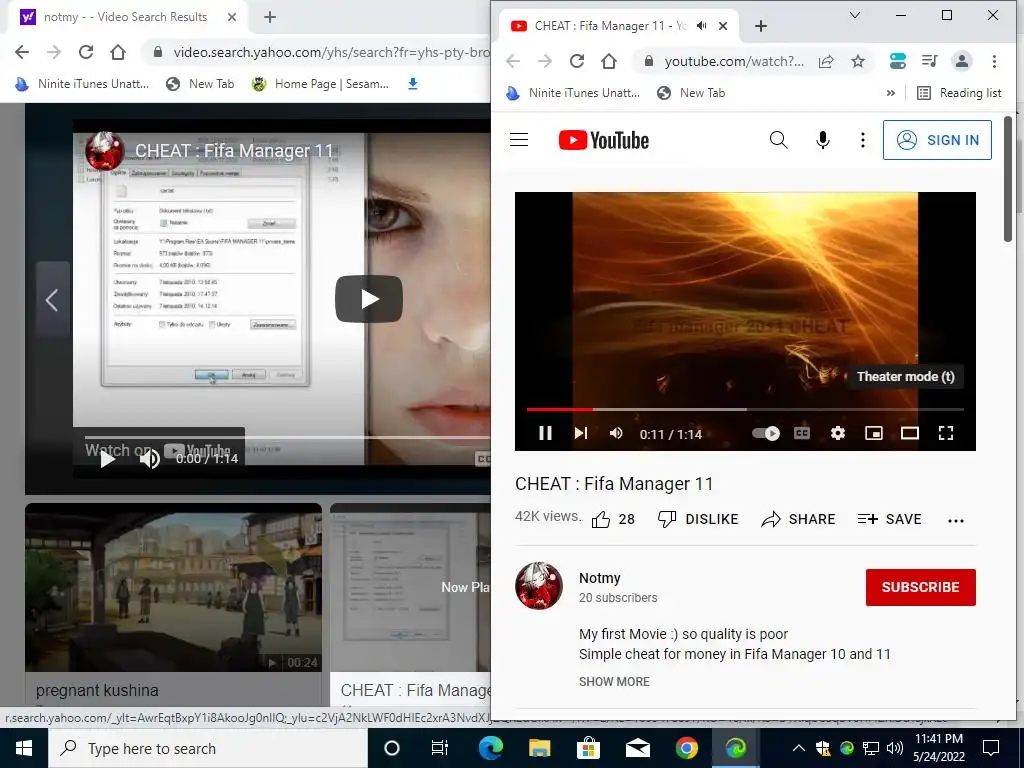Toggle autoplay switch in YouTube player
1024x768 pixels.
point(765,434)
